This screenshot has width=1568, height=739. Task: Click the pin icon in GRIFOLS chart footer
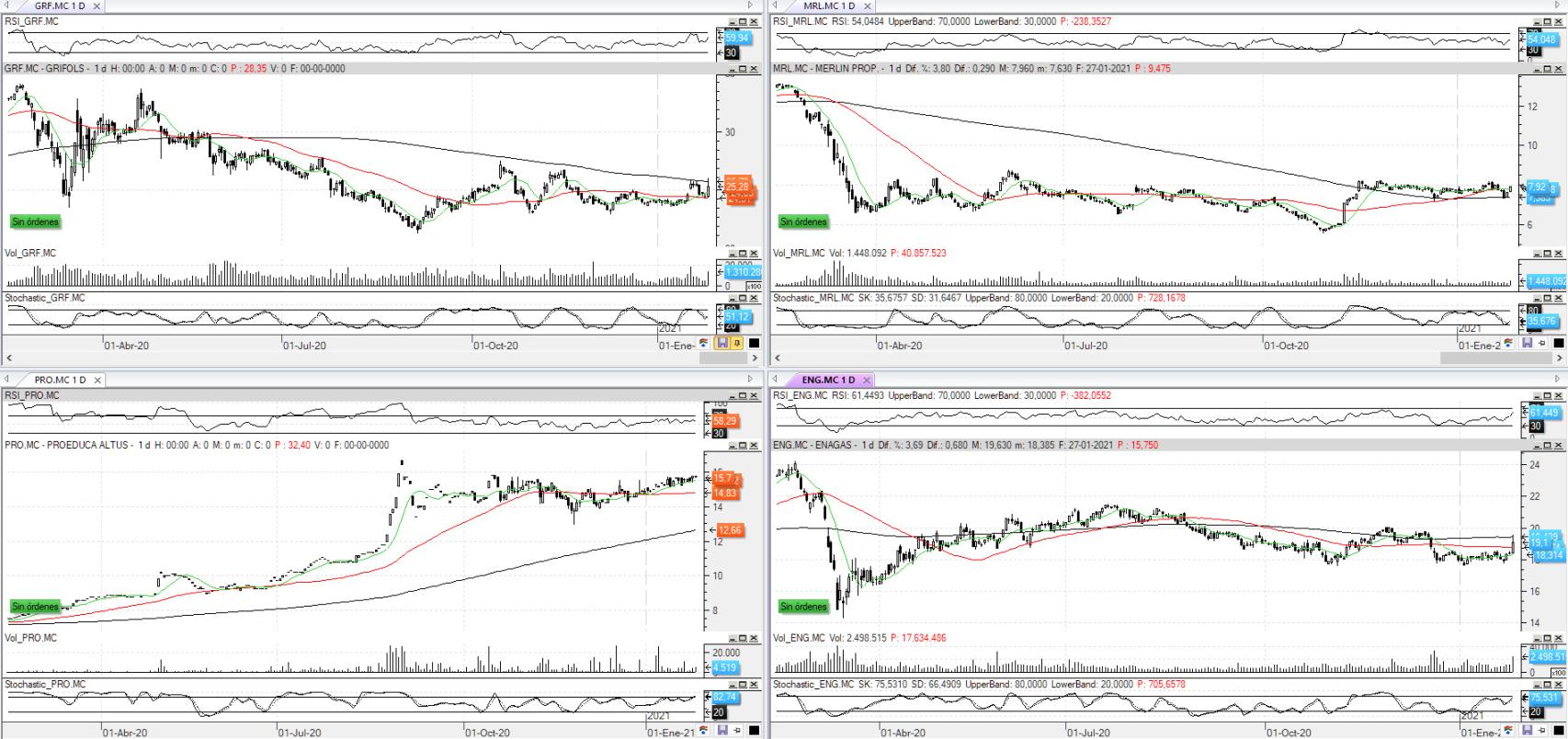point(737,343)
